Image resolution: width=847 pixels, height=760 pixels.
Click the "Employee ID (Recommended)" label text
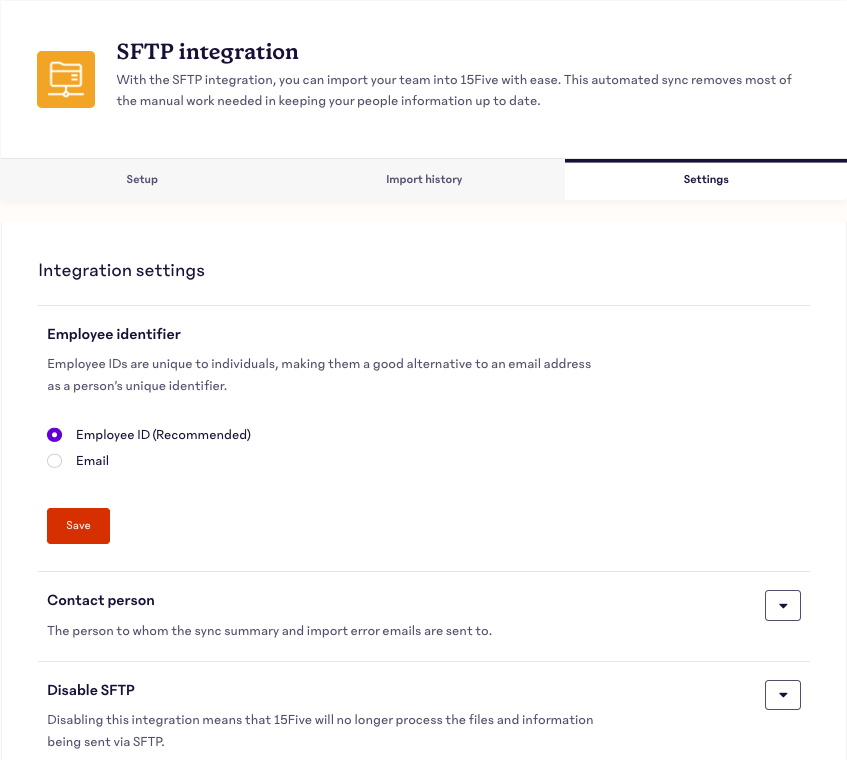(x=163, y=435)
